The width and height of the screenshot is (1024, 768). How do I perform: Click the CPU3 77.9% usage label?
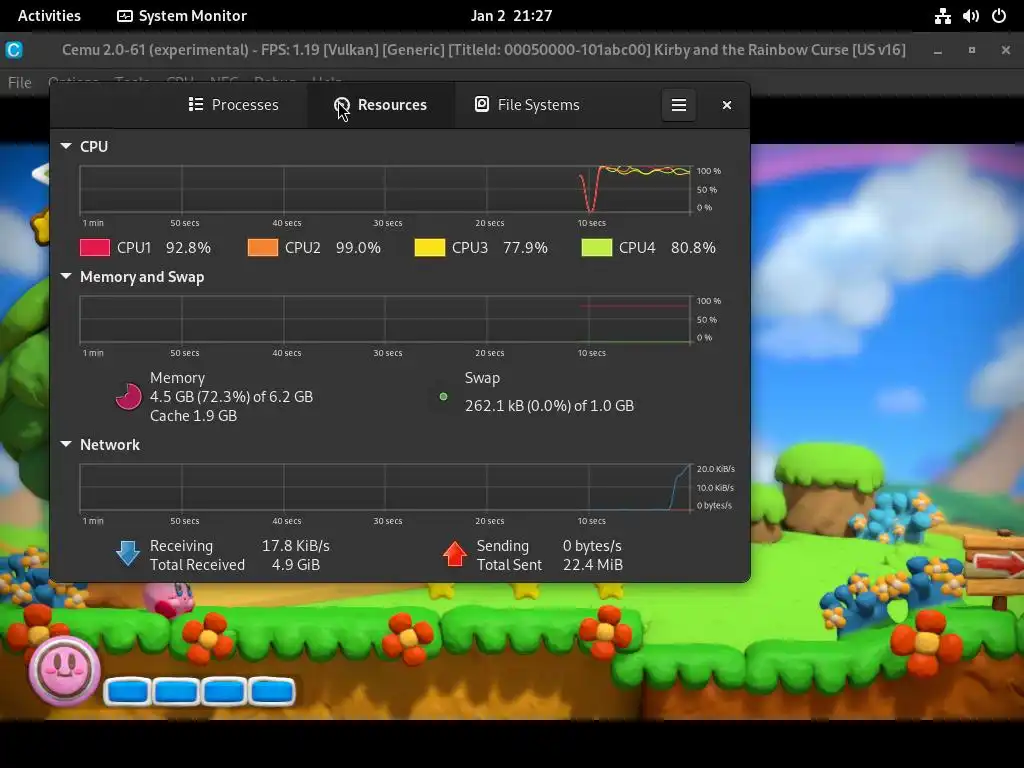pyautogui.click(x=500, y=248)
